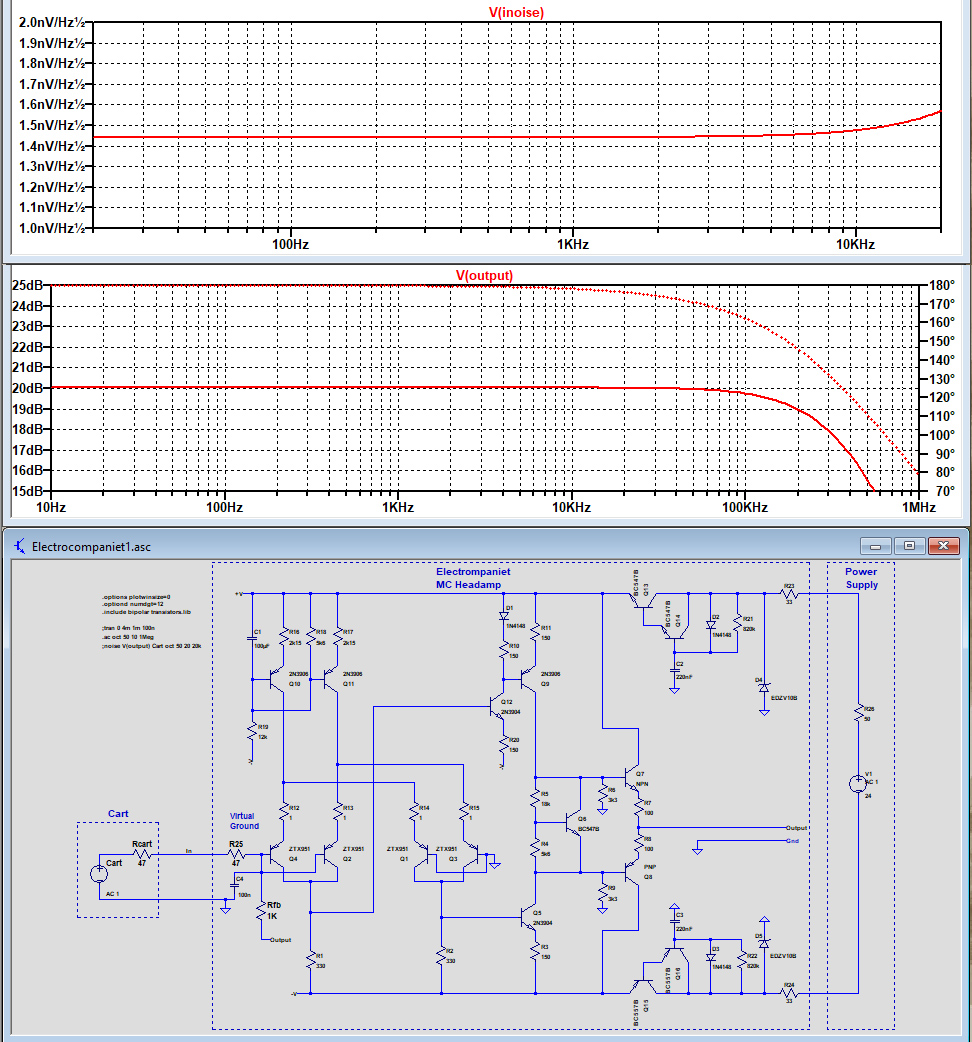Click the 130° phase axis label
The image size is (972, 1042).
(942, 379)
